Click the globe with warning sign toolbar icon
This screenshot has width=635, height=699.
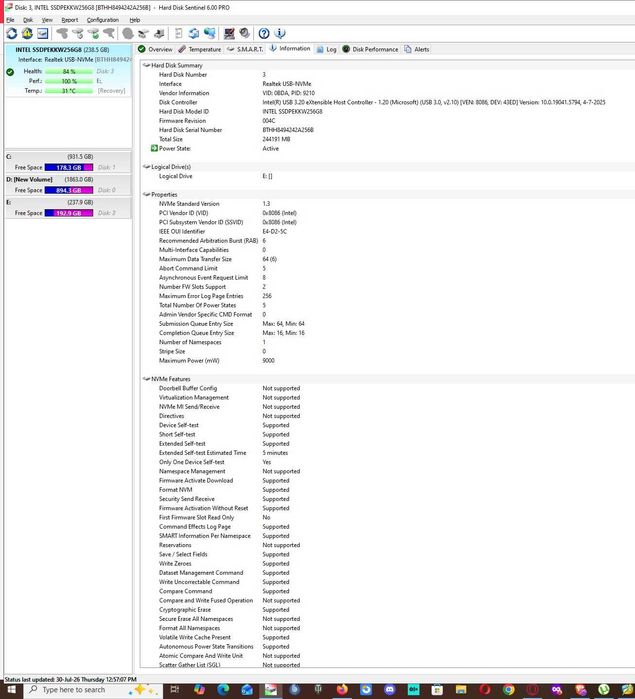coord(27,33)
